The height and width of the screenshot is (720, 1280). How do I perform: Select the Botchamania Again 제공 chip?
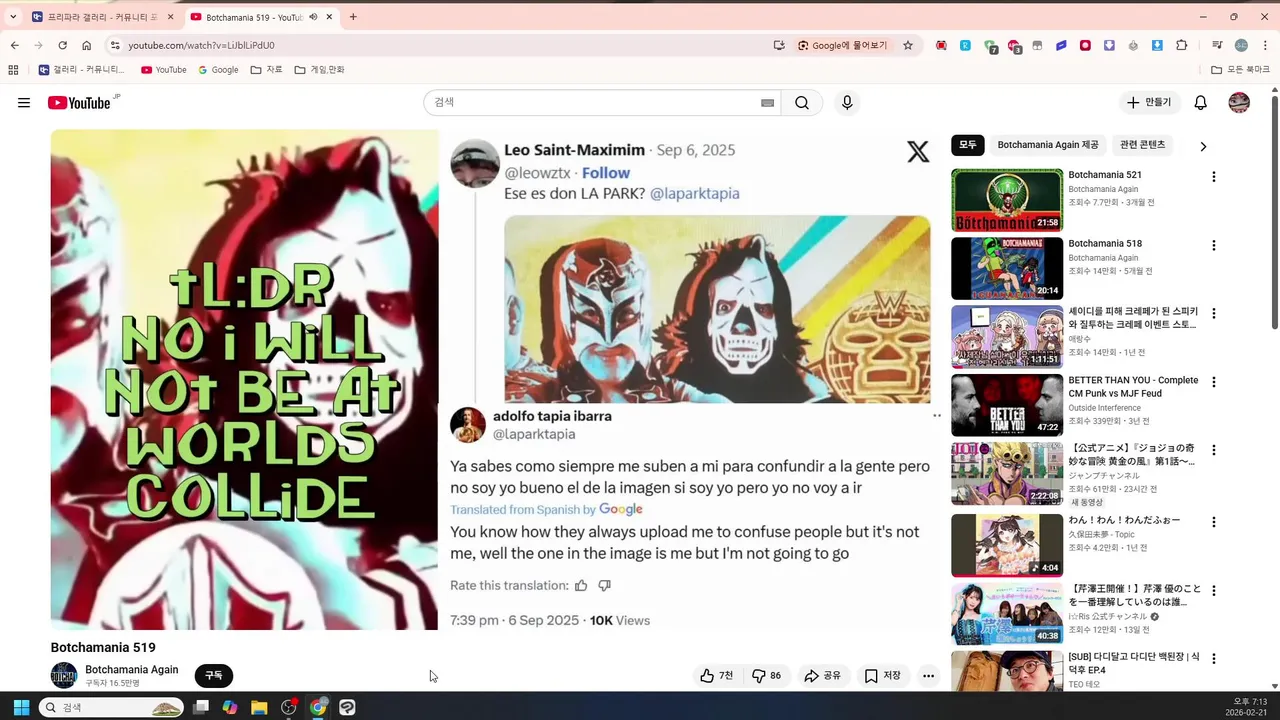(1048, 145)
